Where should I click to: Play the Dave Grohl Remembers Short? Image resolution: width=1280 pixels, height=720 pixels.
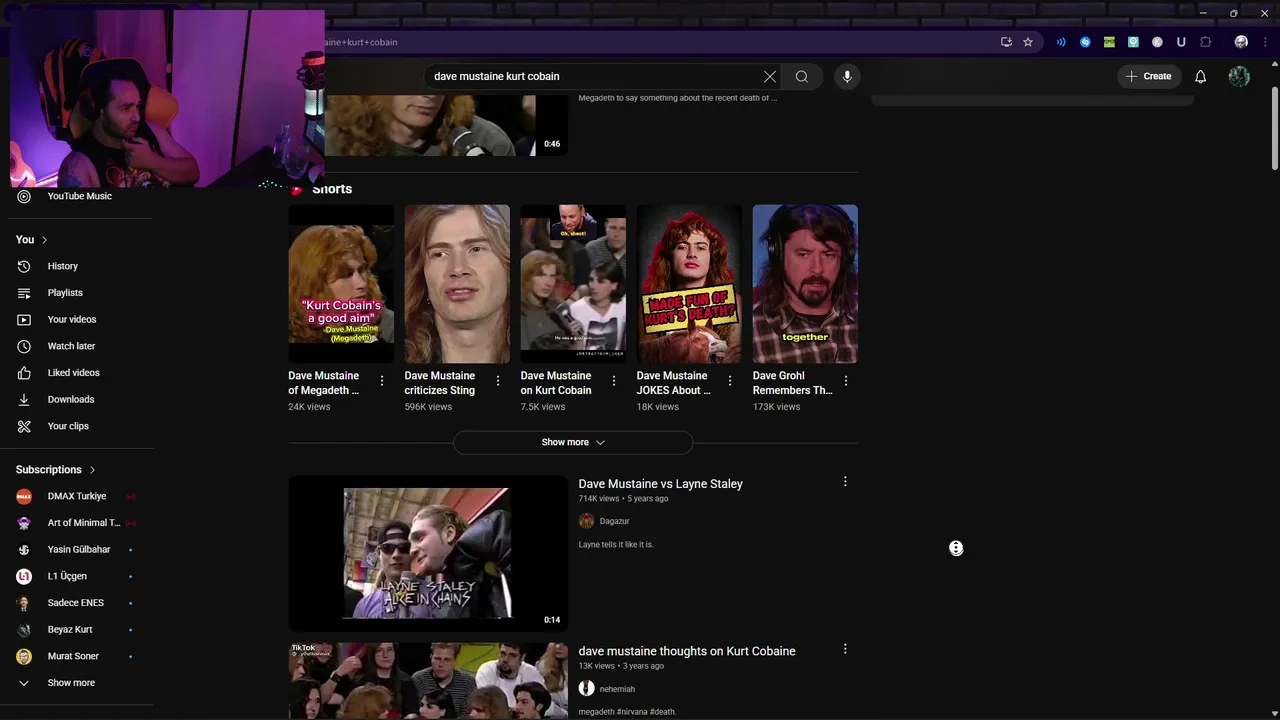(x=805, y=284)
